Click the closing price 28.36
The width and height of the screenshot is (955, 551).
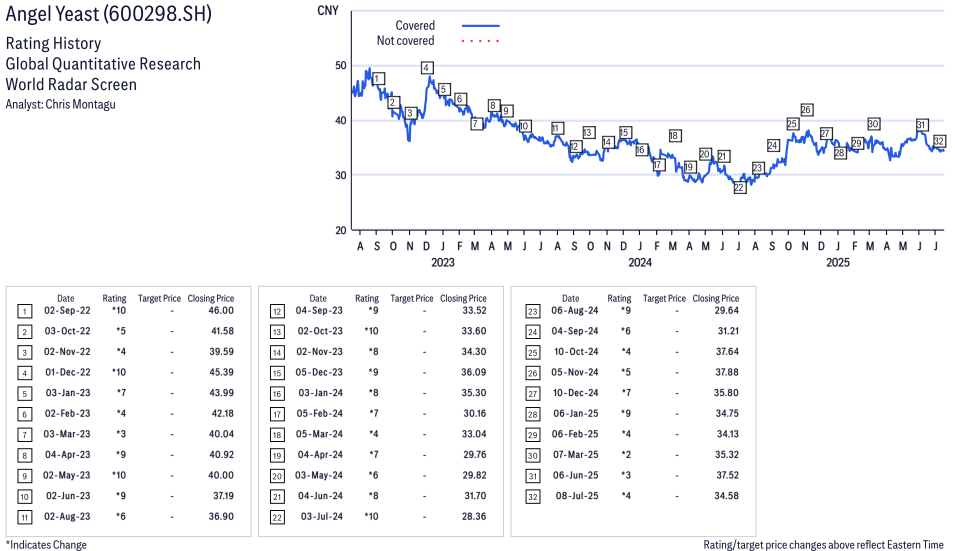pos(473,516)
